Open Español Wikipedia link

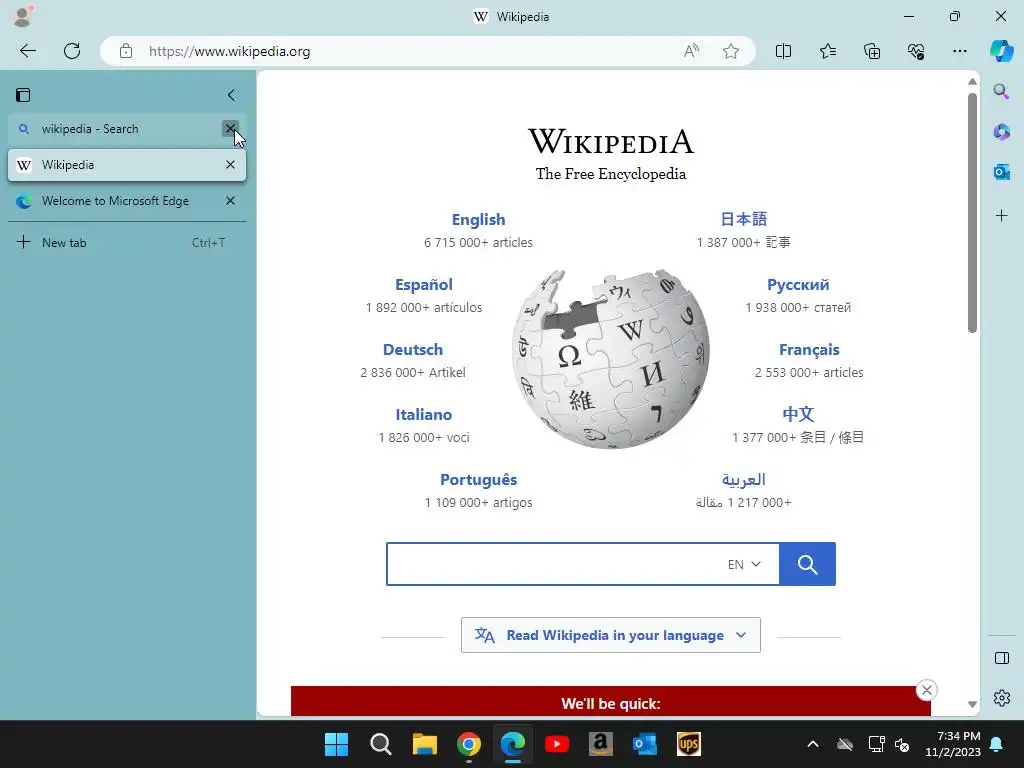tap(424, 285)
